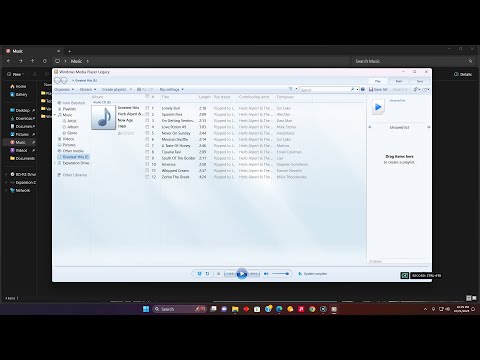Switch to the Sync tab

(420, 81)
